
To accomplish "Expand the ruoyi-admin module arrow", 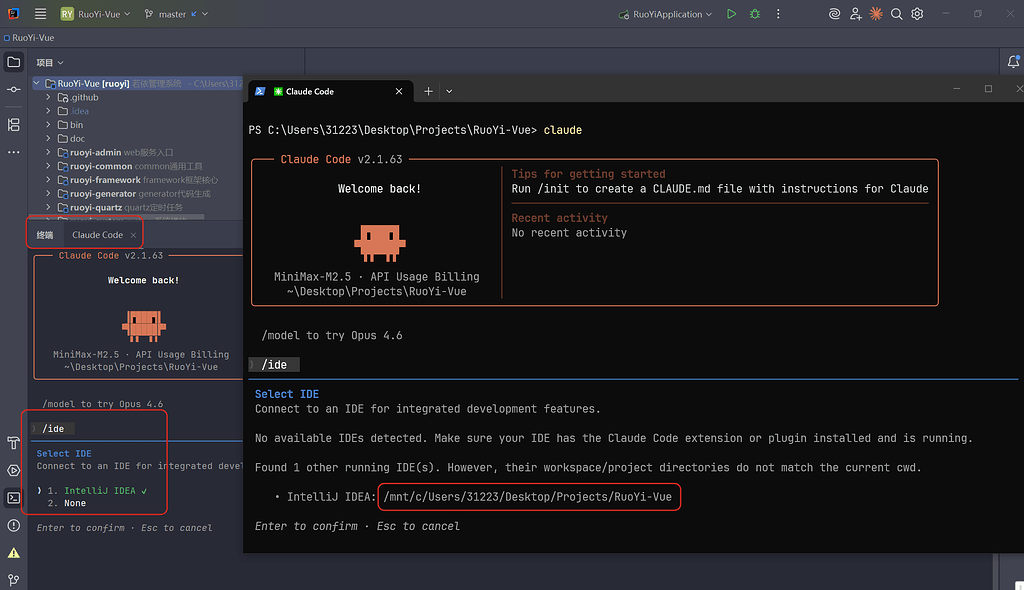I will click(48, 152).
